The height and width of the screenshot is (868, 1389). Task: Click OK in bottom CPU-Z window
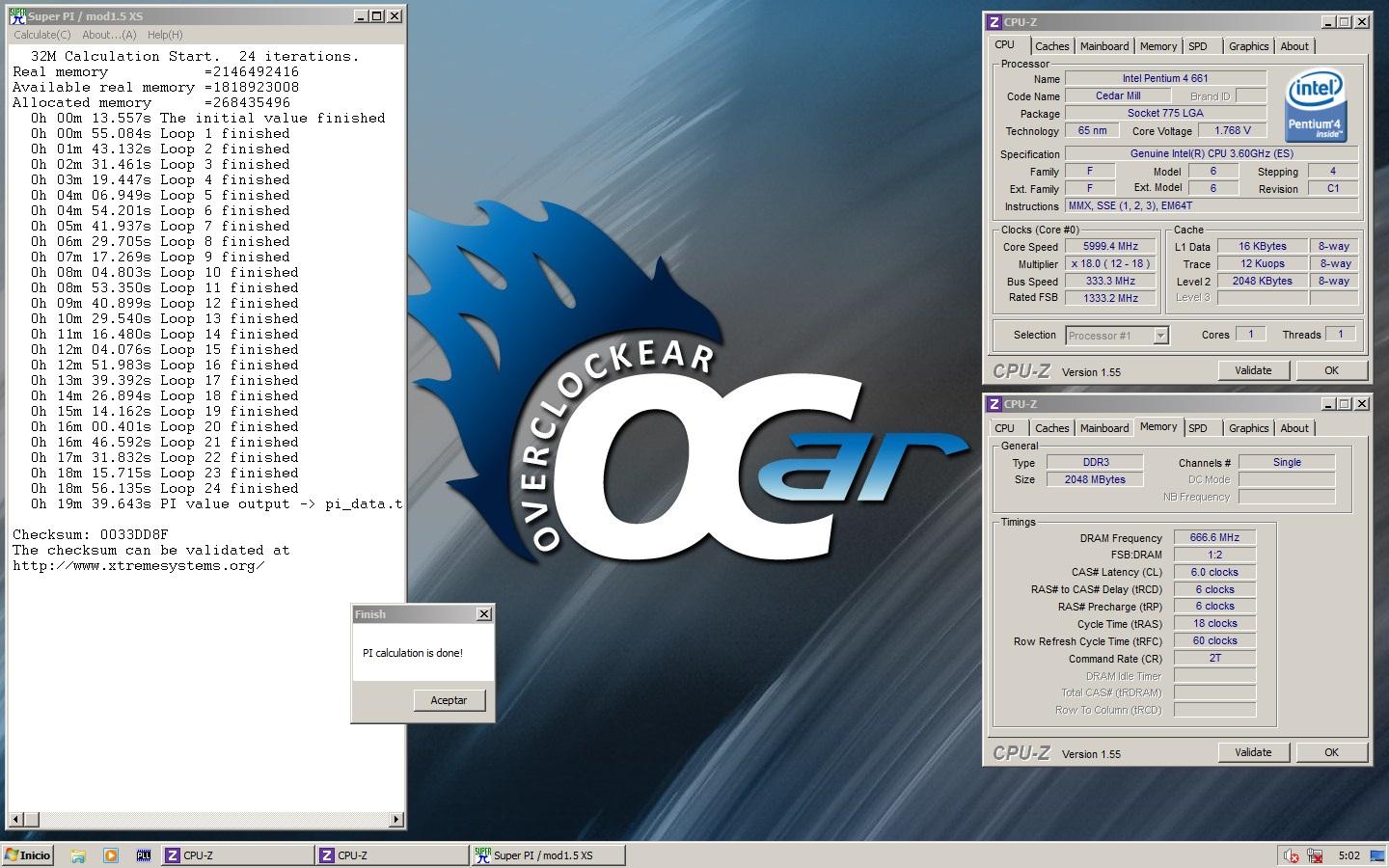coord(1331,752)
